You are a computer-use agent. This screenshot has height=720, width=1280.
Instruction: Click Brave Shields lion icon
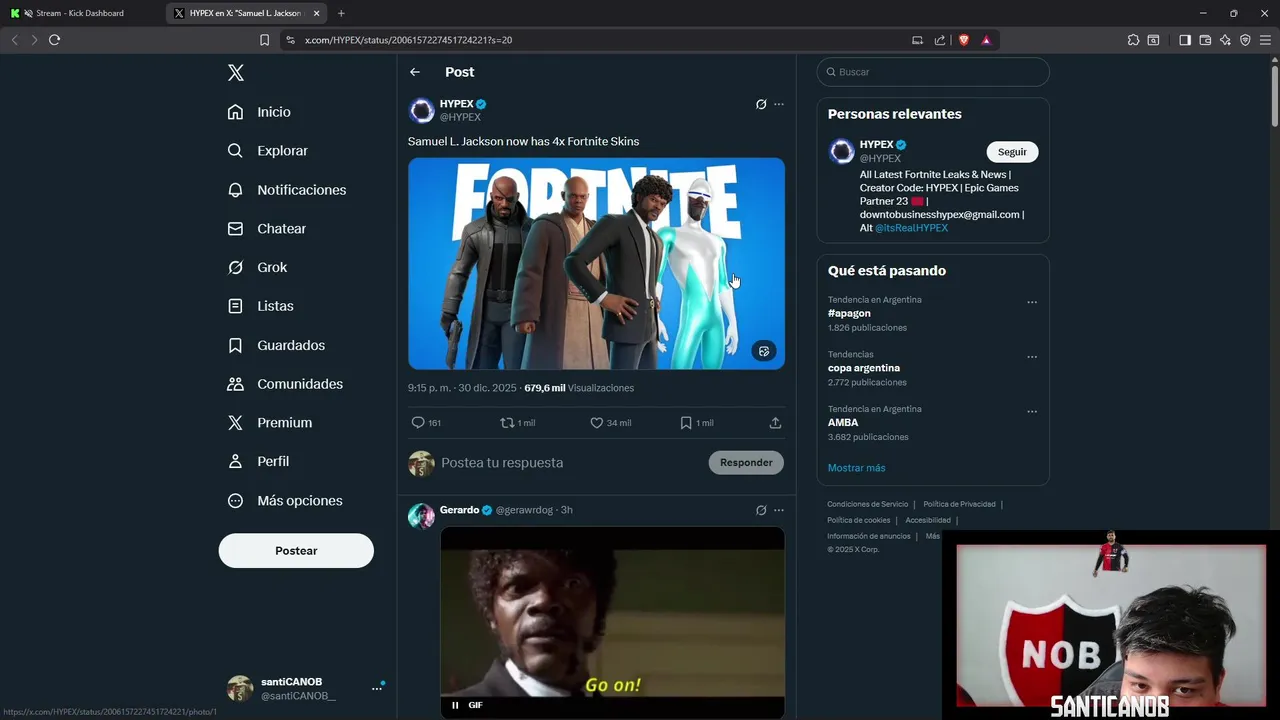coord(964,40)
